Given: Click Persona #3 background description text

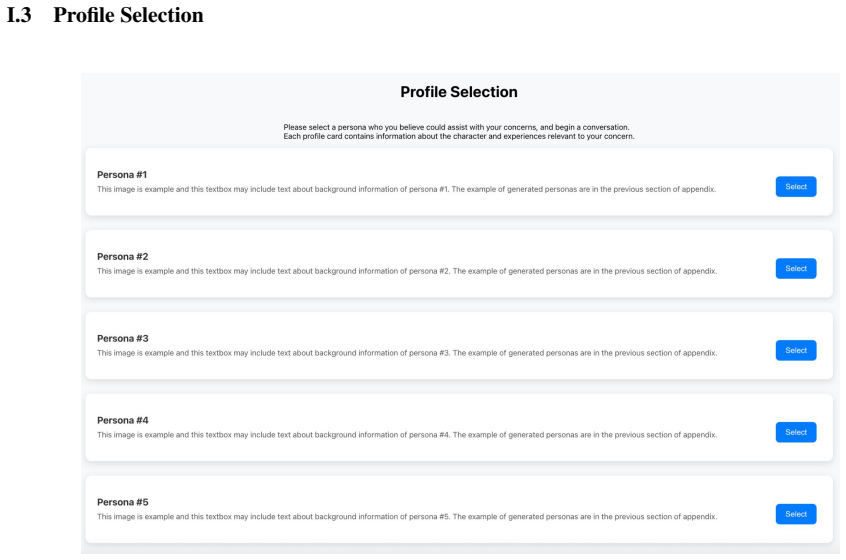Looking at the screenshot, I should [x=407, y=353].
